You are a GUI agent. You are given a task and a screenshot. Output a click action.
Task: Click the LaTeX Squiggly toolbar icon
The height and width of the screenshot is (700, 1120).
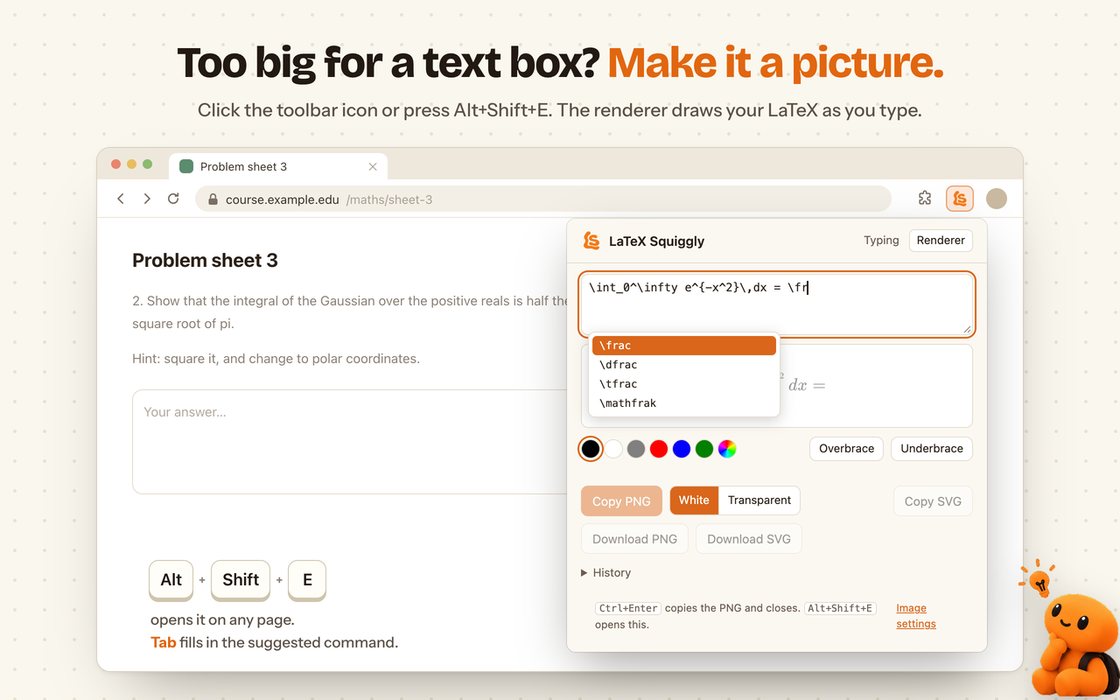click(959, 199)
